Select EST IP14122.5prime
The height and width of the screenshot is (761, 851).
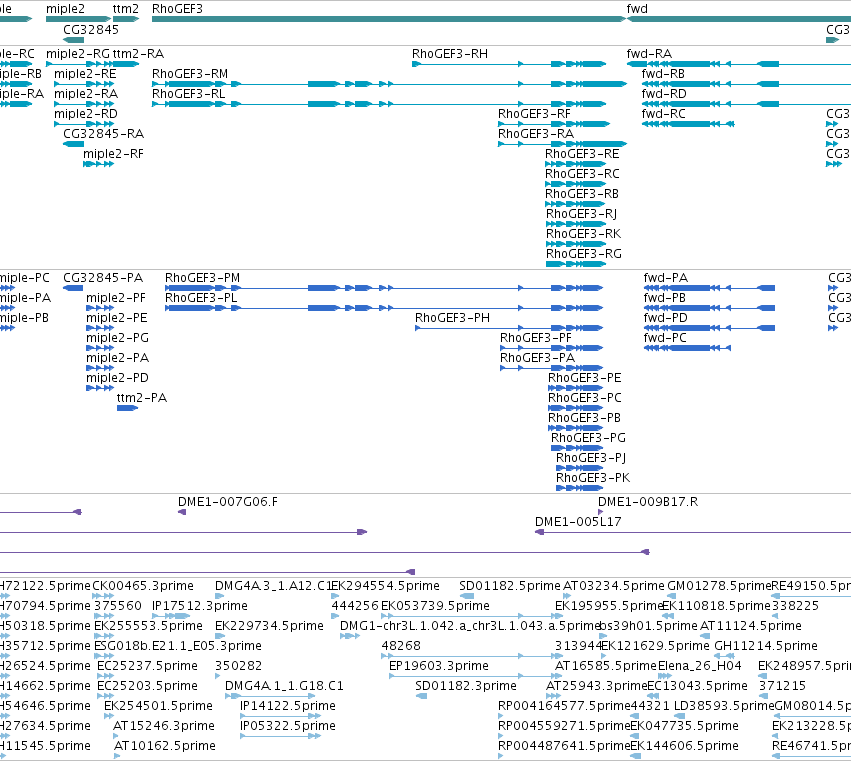point(288,707)
